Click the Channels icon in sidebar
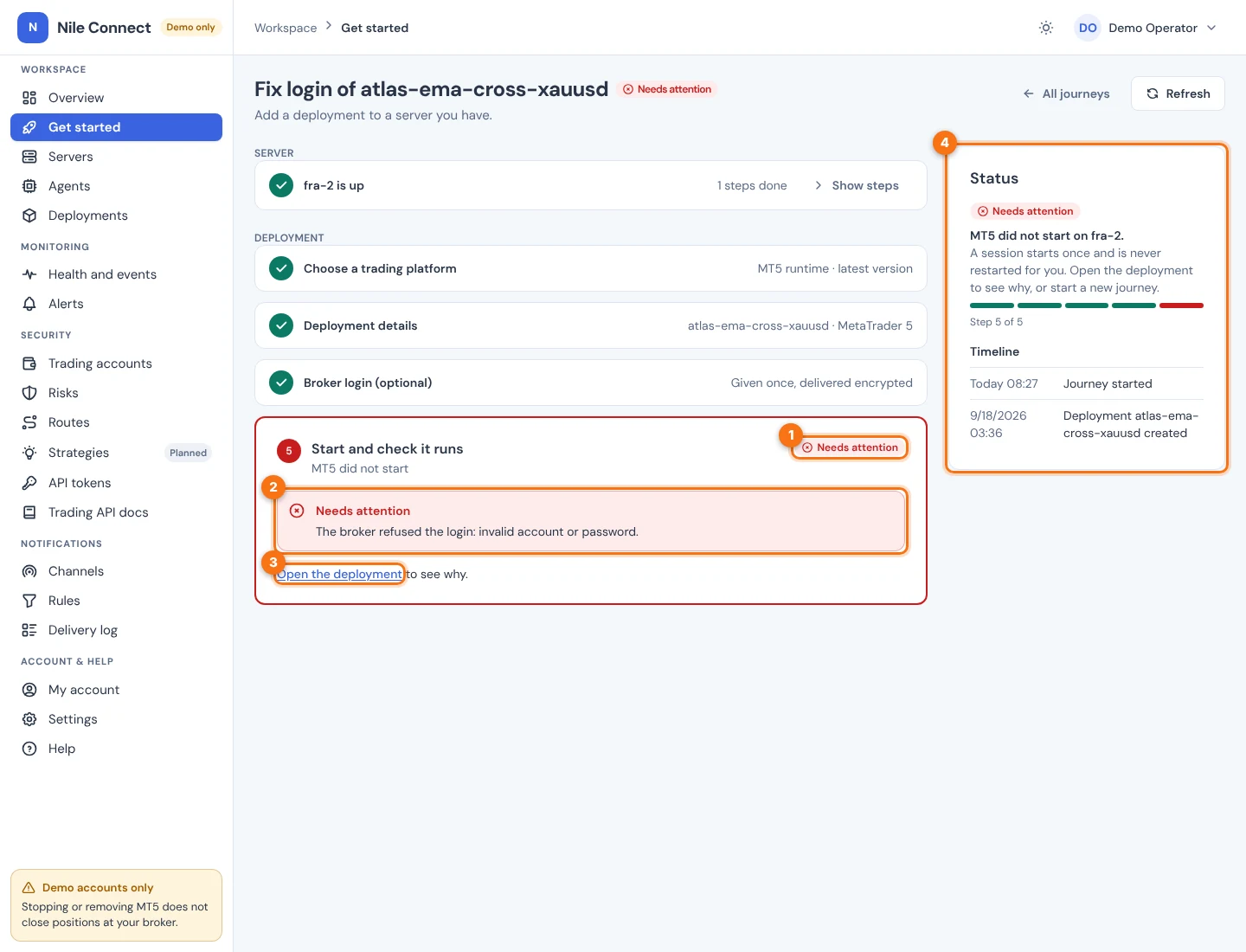The image size is (1246, 952). [29, 571]
